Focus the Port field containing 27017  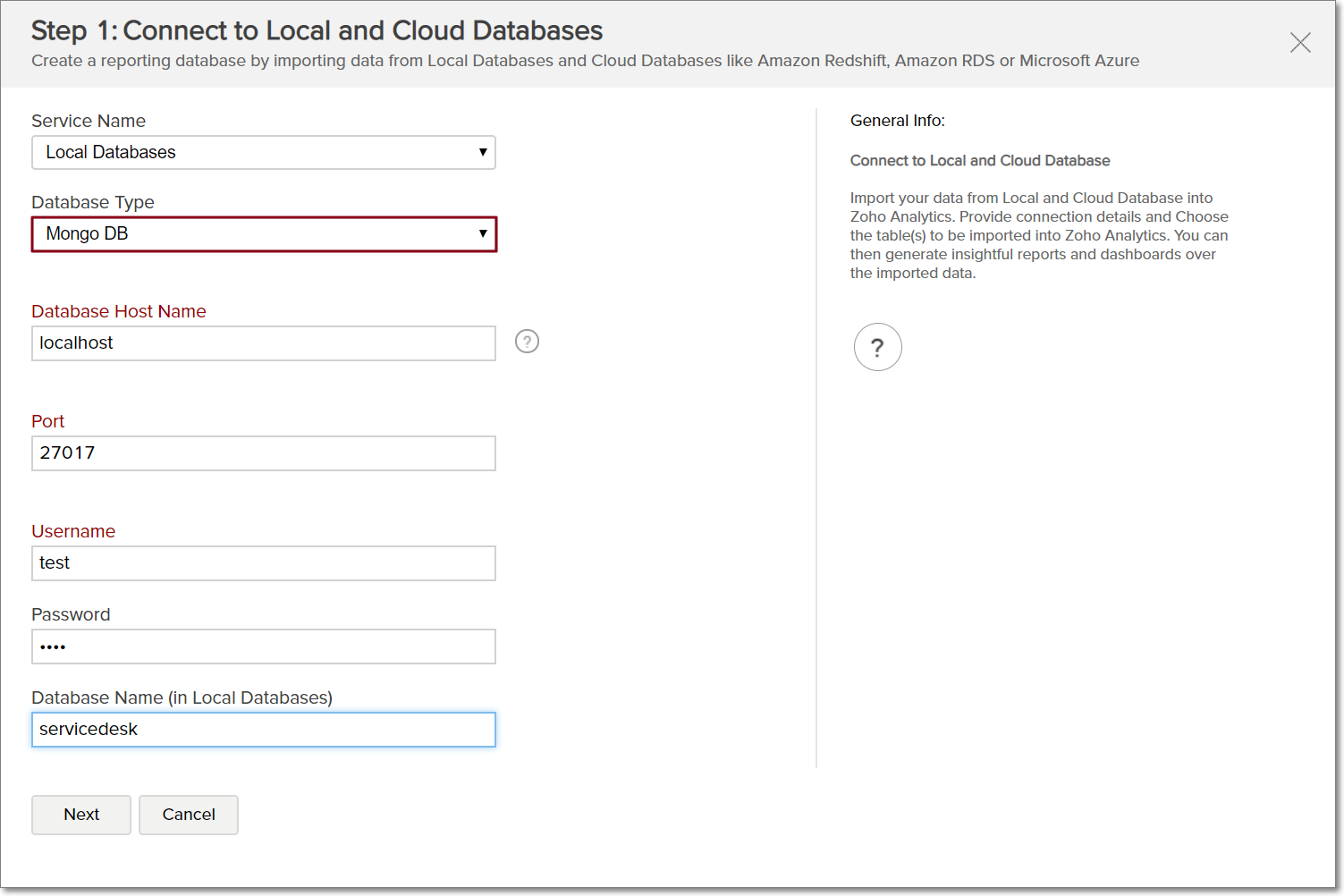point(264,453)
